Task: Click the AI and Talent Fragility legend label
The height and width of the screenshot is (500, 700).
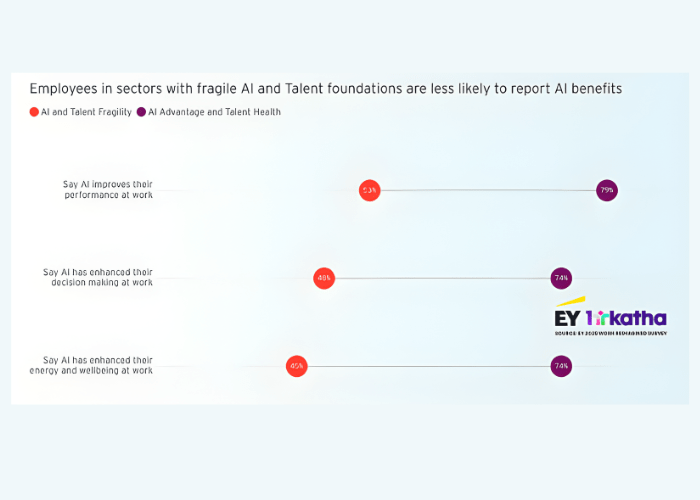Action: point(86,112)
